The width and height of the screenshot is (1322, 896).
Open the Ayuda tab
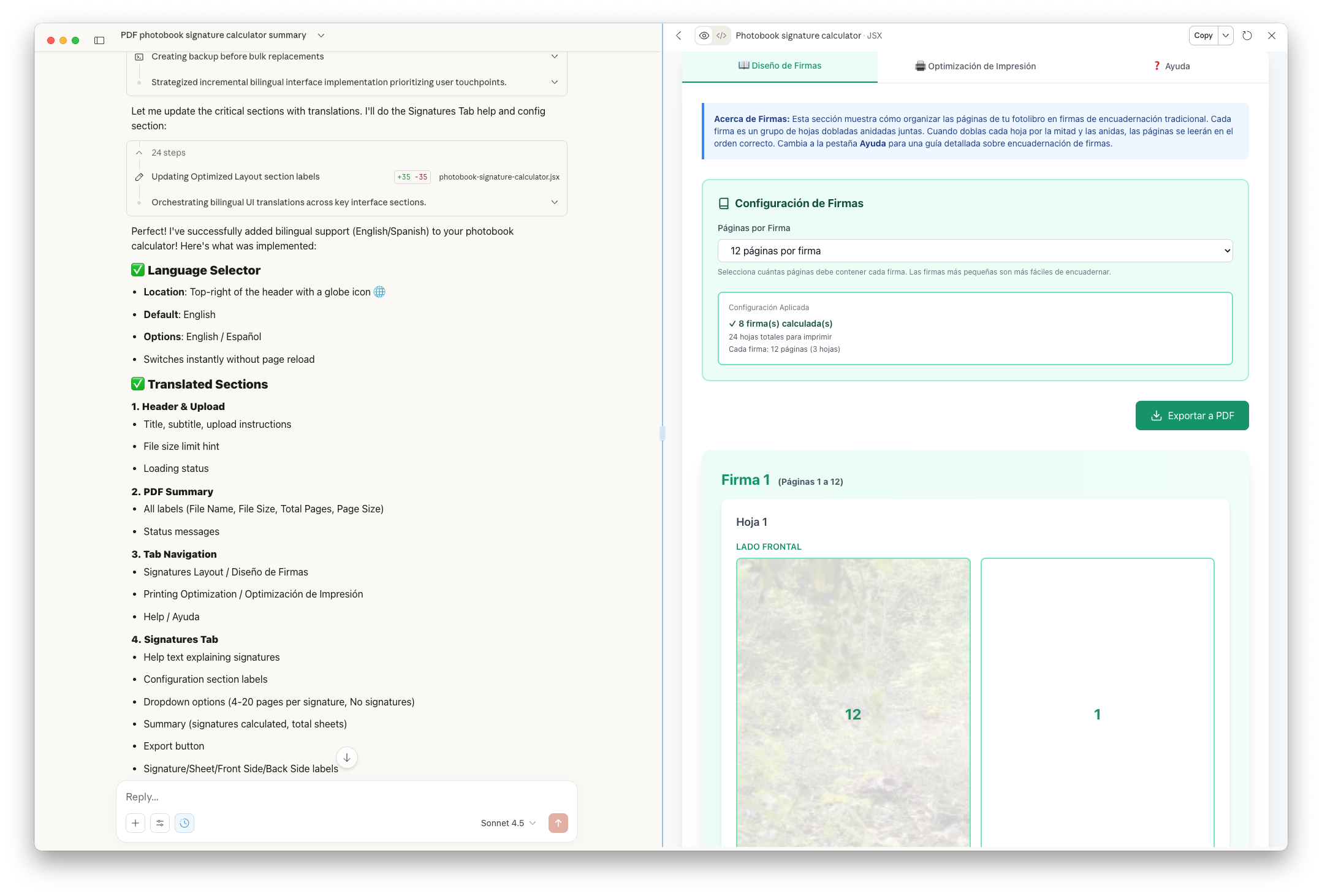[x=1171, y=66]
